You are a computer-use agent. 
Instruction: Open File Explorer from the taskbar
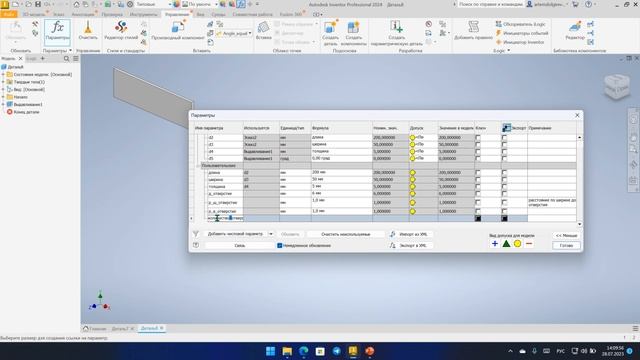coord(287,351)
